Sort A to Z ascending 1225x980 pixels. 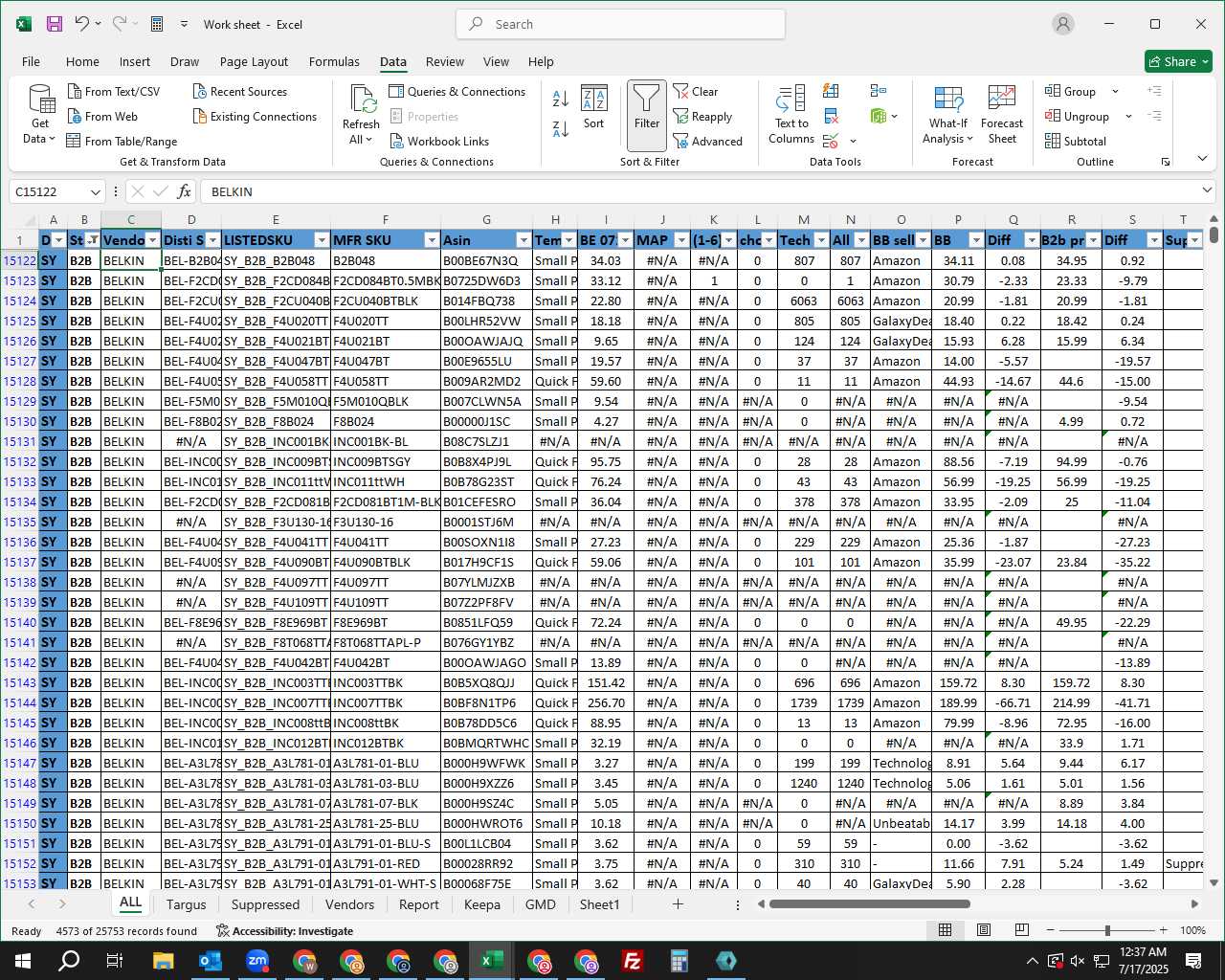coord(561,98)
